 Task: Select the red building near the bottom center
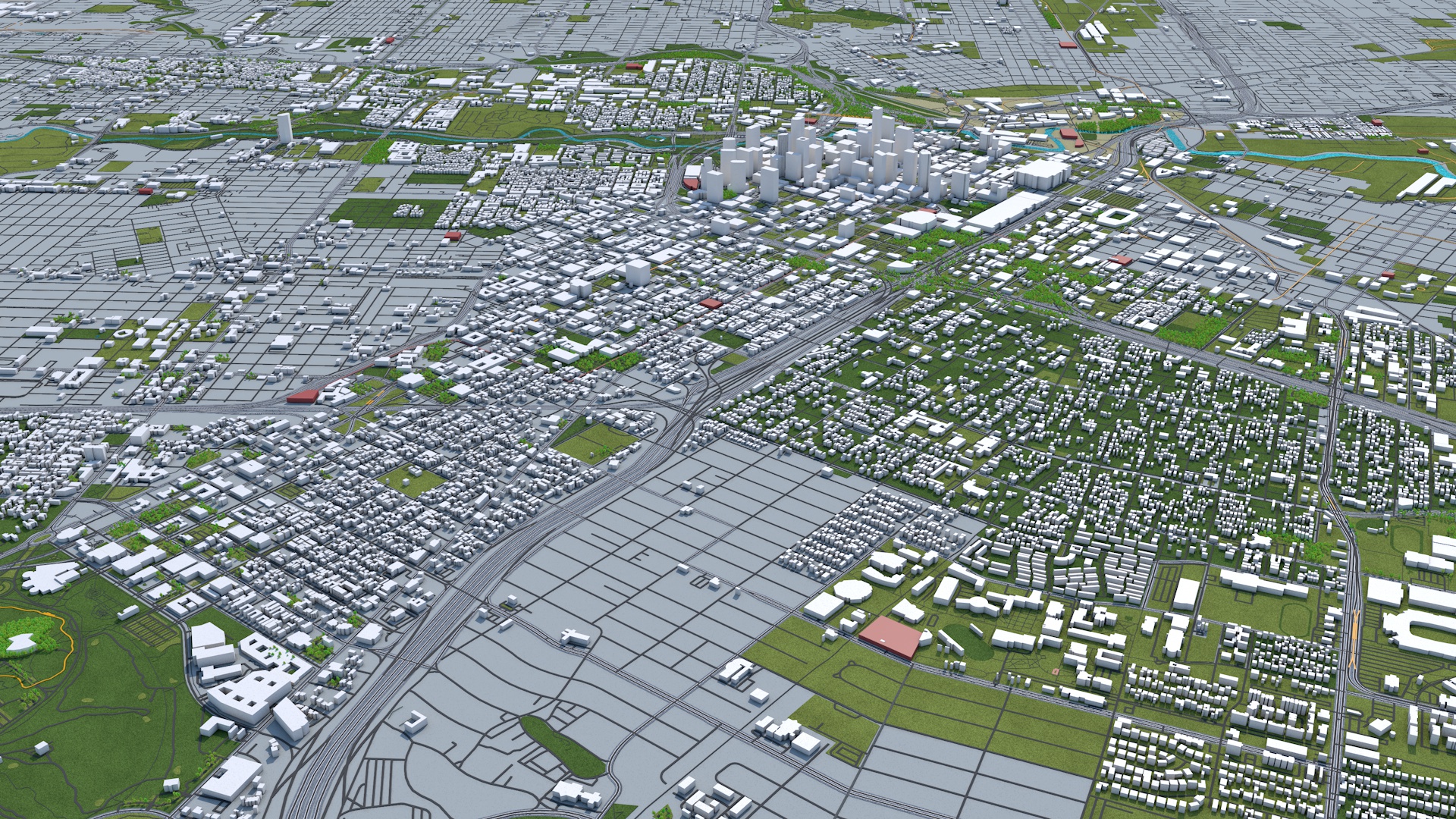pyautogui.click(x=891, y=637)
